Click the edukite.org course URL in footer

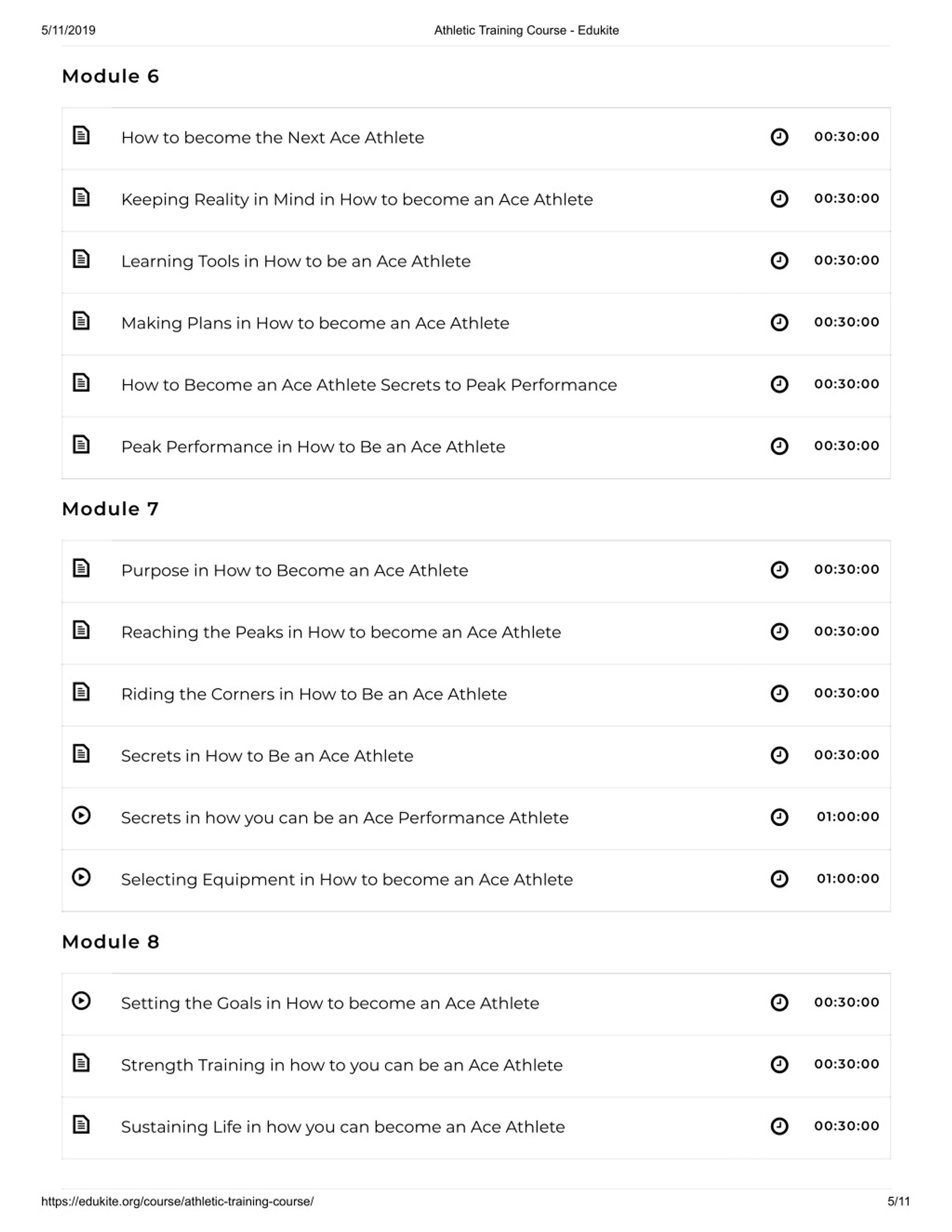point(177,1202)
